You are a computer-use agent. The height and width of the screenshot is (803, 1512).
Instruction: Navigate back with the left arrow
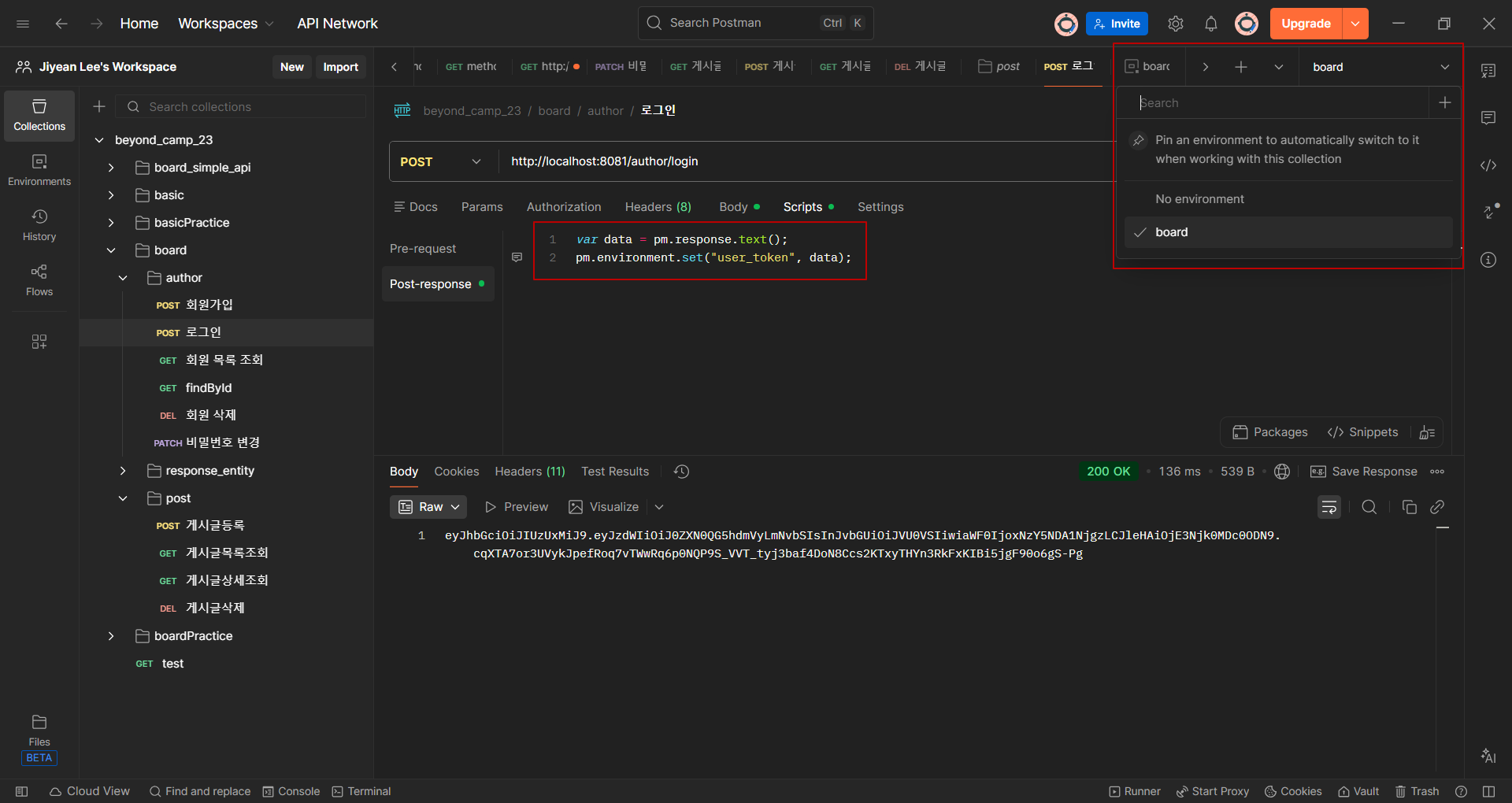click(61, 24)
